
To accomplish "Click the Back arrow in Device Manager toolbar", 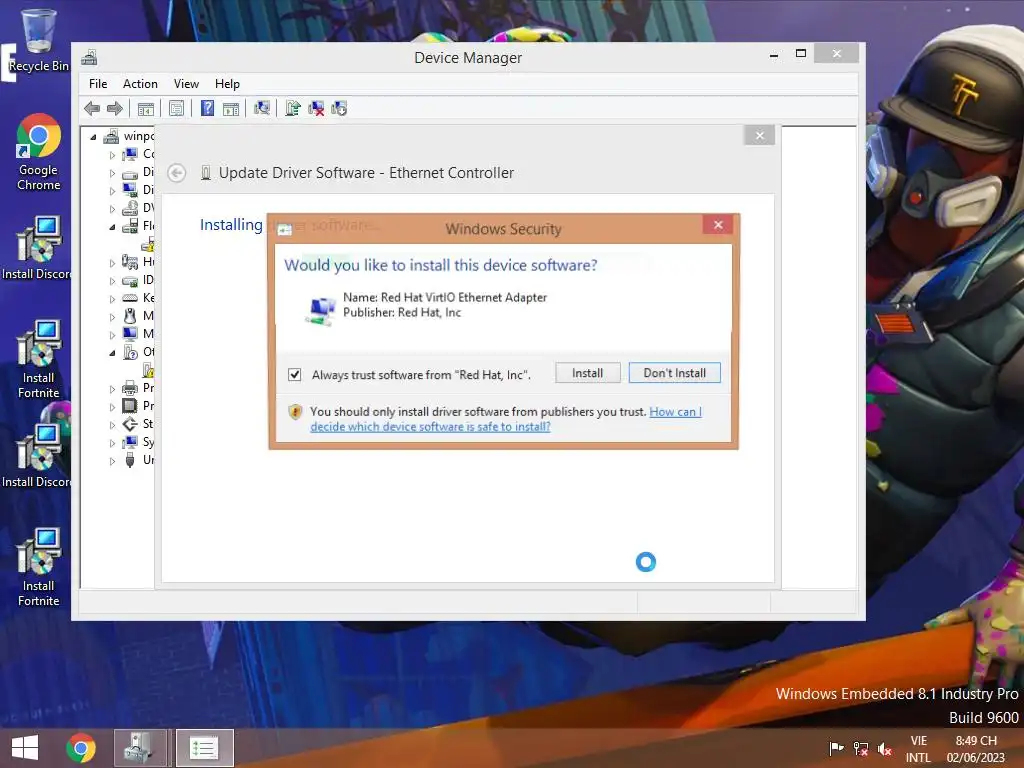I will click(92, 108).
